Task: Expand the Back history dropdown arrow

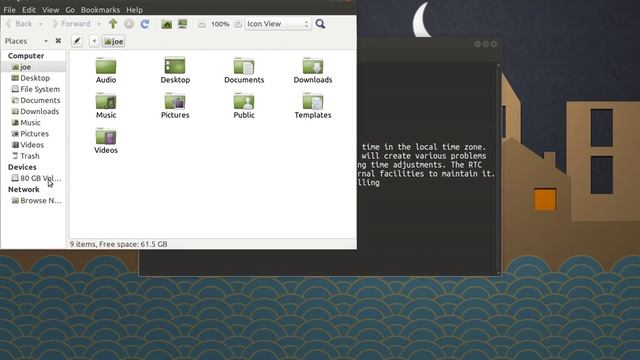Action: pyautogui.click(x=40, y=24)
